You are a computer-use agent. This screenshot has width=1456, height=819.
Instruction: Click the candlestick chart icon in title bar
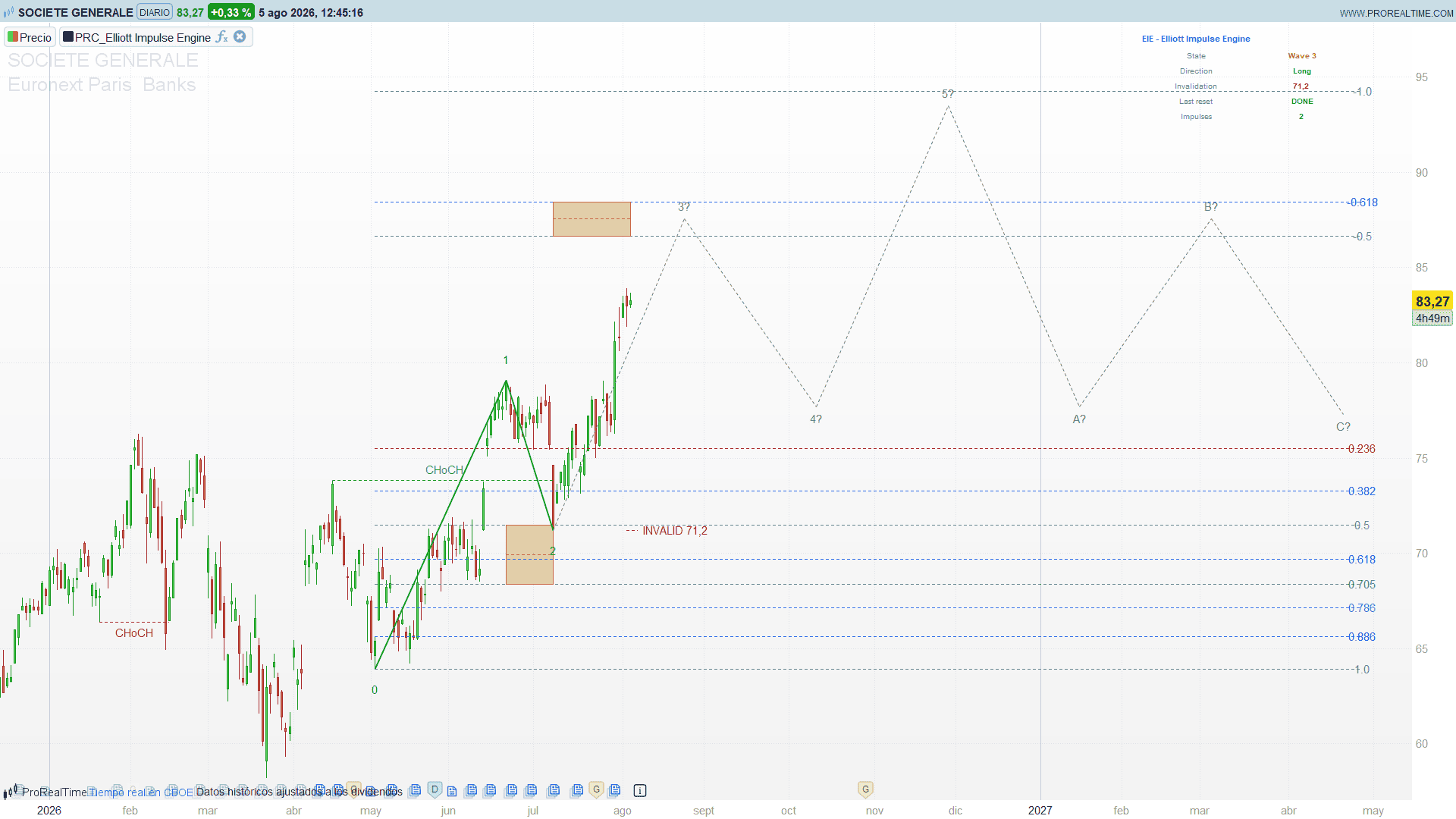(8, 12)
